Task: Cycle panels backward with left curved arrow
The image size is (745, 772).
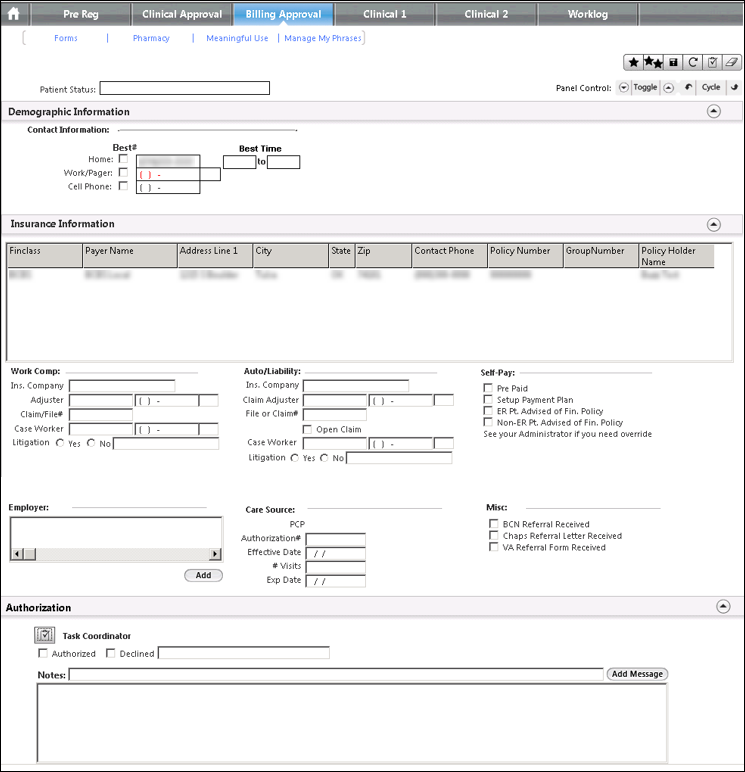Action: (x=688, y=87)
